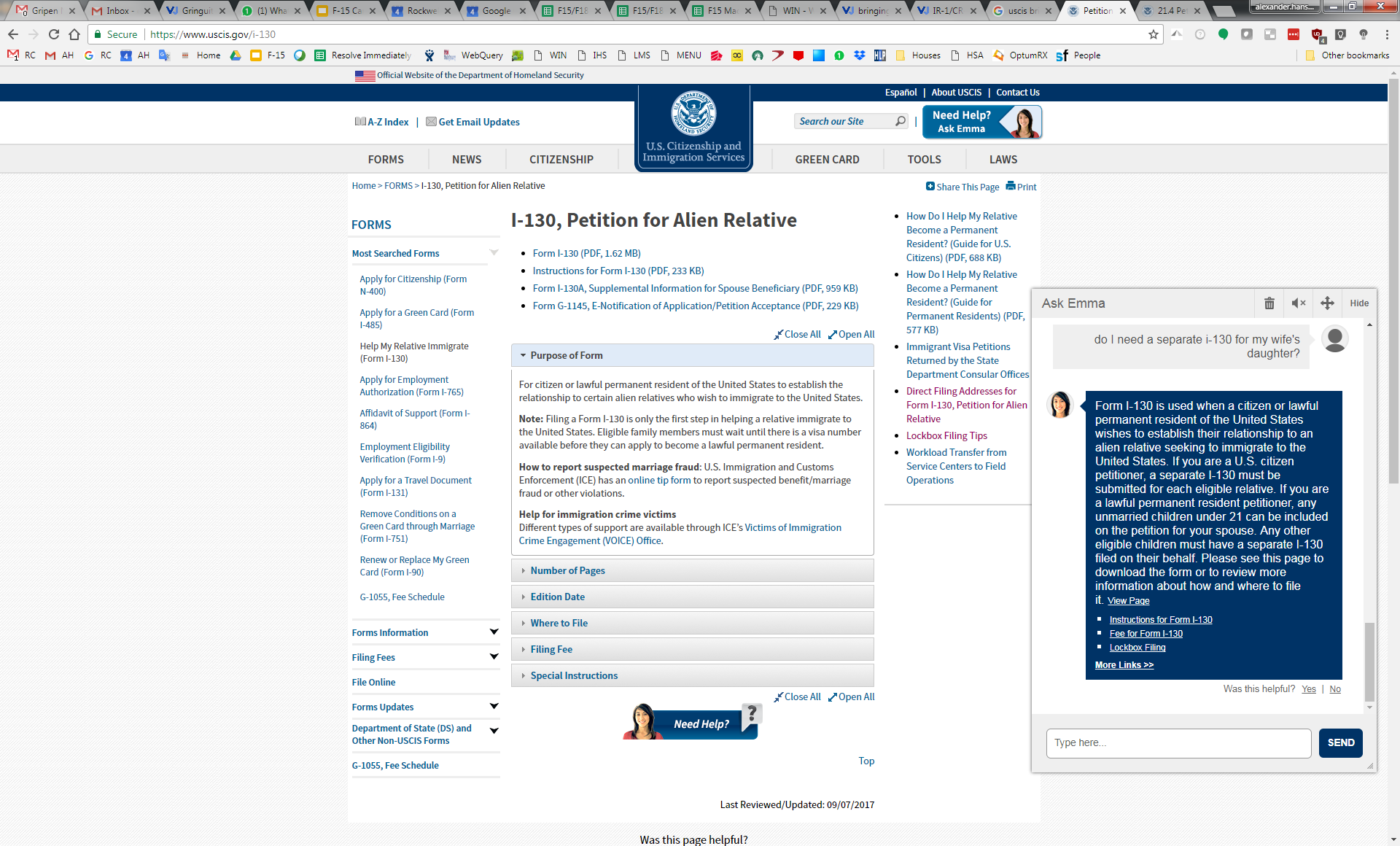Click Share This Page plus icon
Image resolution: width=1400 pixels, height=846 pixels.
930,186
